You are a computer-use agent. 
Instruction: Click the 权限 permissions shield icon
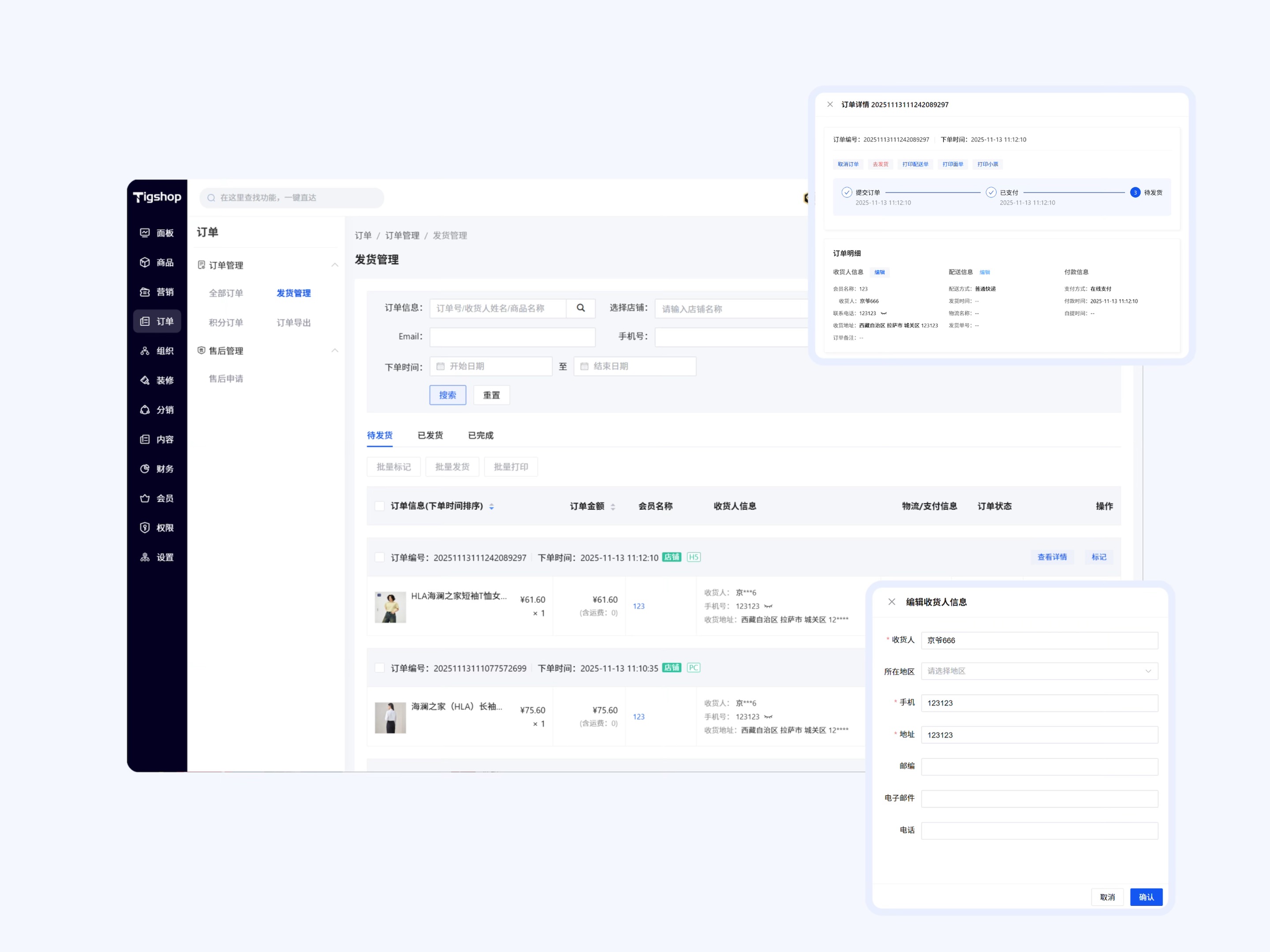click(x=145, y=528)
